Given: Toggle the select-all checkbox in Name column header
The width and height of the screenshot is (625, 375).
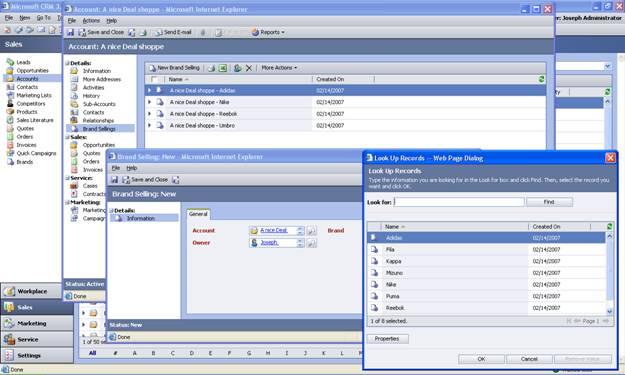Looking at the screenshot, I should pos(154,80).
